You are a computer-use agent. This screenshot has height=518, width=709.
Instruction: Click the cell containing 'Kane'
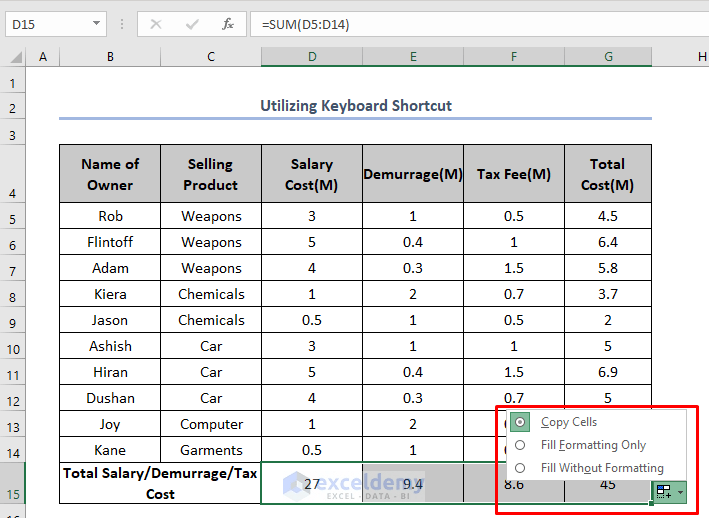tap(110, 450)
